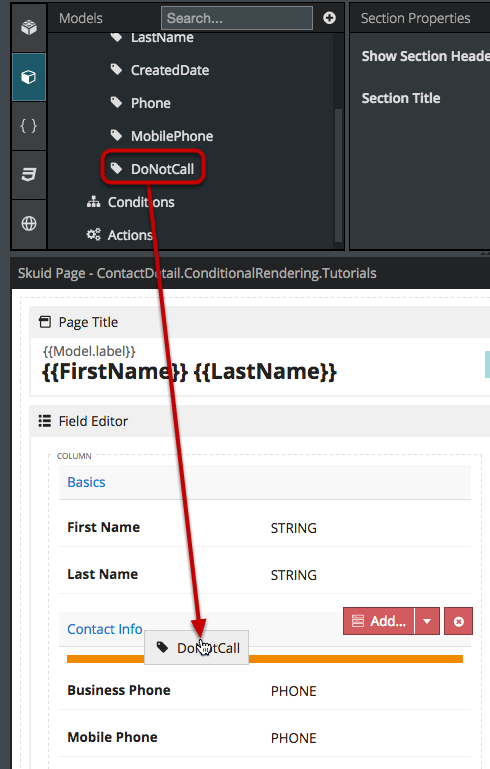The height and width of the screenshot is (769, 490).
Task: Click the Basics section title
Action: 86,482
